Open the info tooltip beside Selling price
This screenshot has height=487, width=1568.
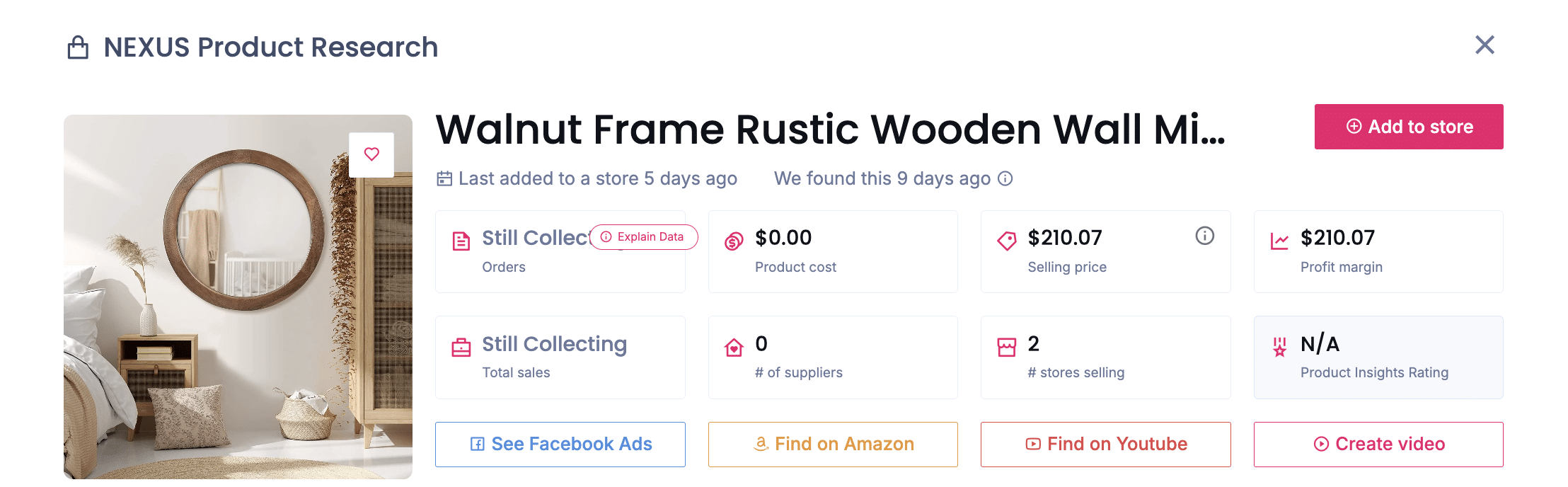[x=1206, y=236]
